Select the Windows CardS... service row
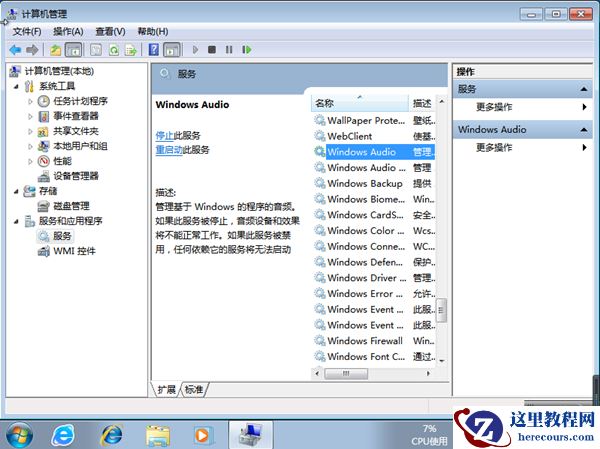The height and width of the screenshot is (449, 600). click(374, 215)
